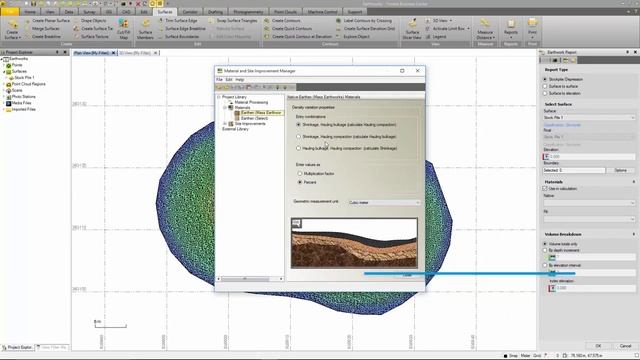This screenshot has height=360, width=640.
Task: Select By depth increment radio
Action: pos(545,250)
